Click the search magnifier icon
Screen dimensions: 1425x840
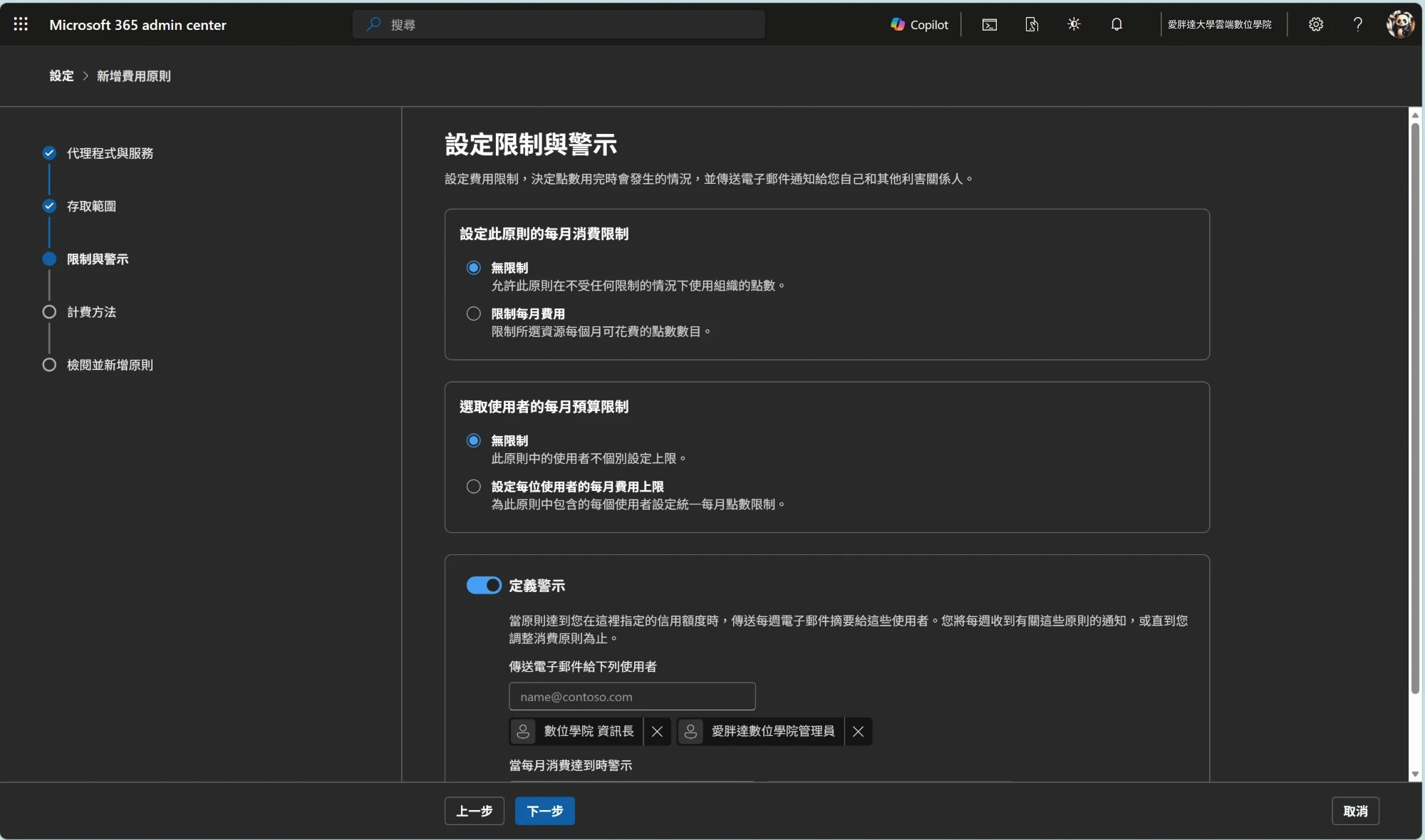tap(373, 24)
